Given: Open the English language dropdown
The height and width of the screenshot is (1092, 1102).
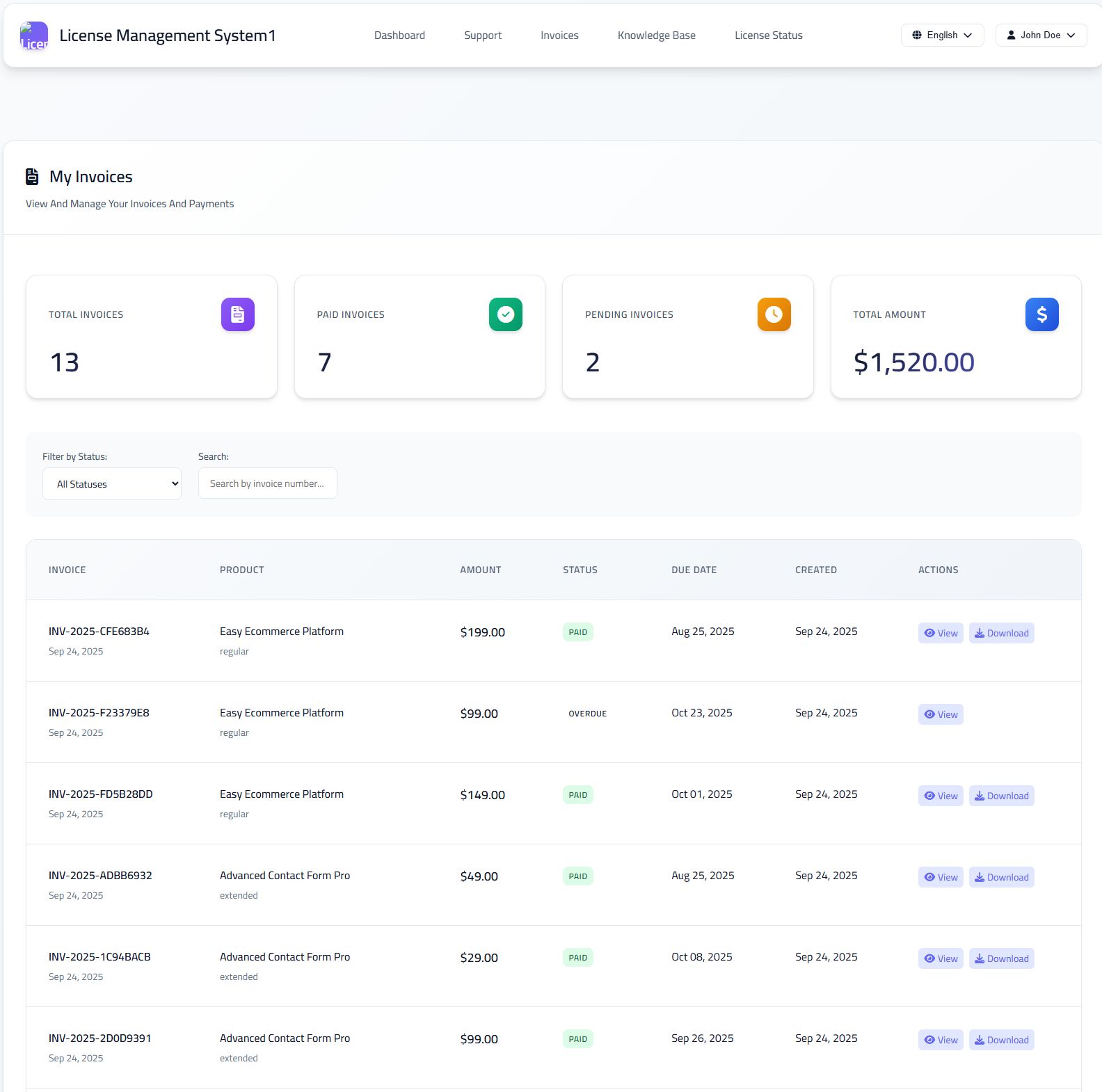Looking at the screenshot, I should point(943,35).
